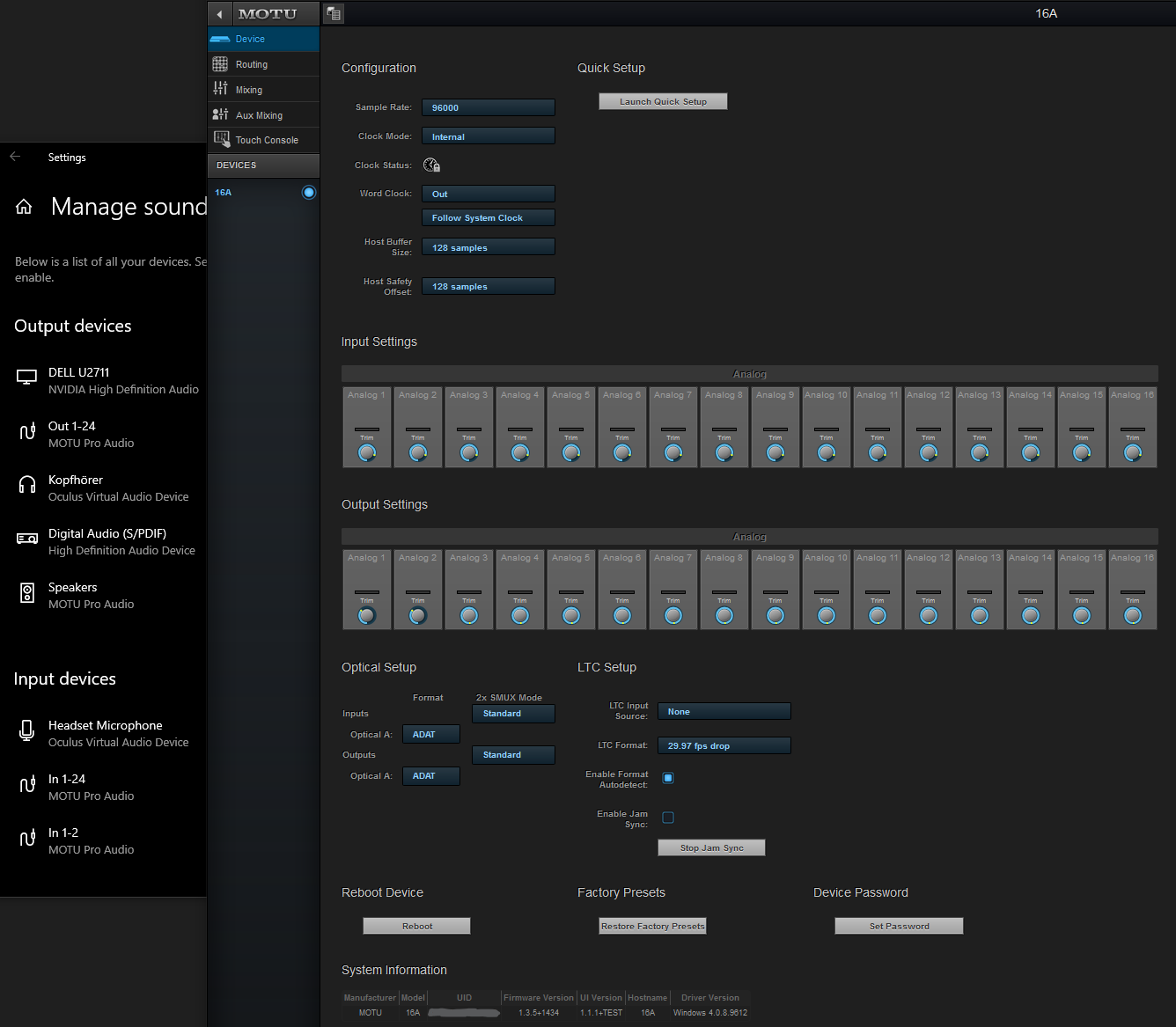The image size is (1176, 1027).
Task: Change LTC Format 29.97 fps drop
Action: [724, 745]
